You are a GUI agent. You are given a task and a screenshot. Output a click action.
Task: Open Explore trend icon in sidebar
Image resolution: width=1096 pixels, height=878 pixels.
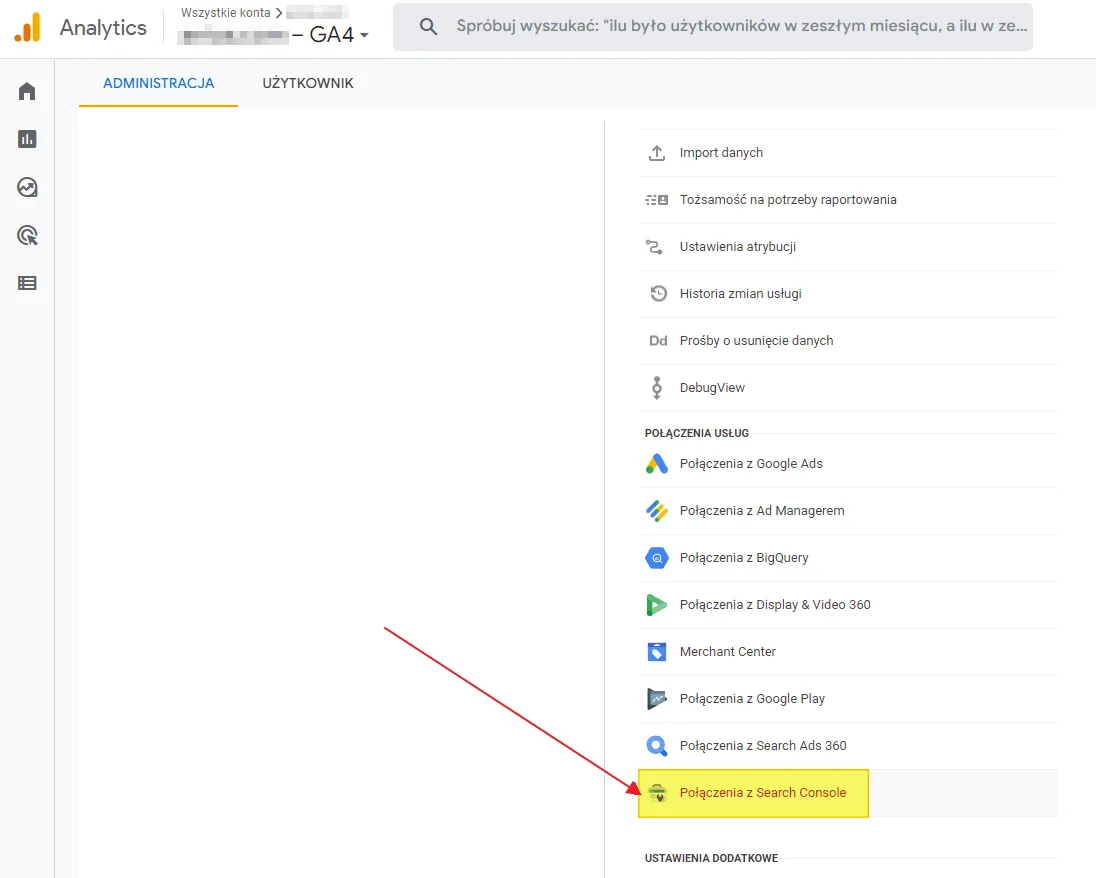click(27, 187)
